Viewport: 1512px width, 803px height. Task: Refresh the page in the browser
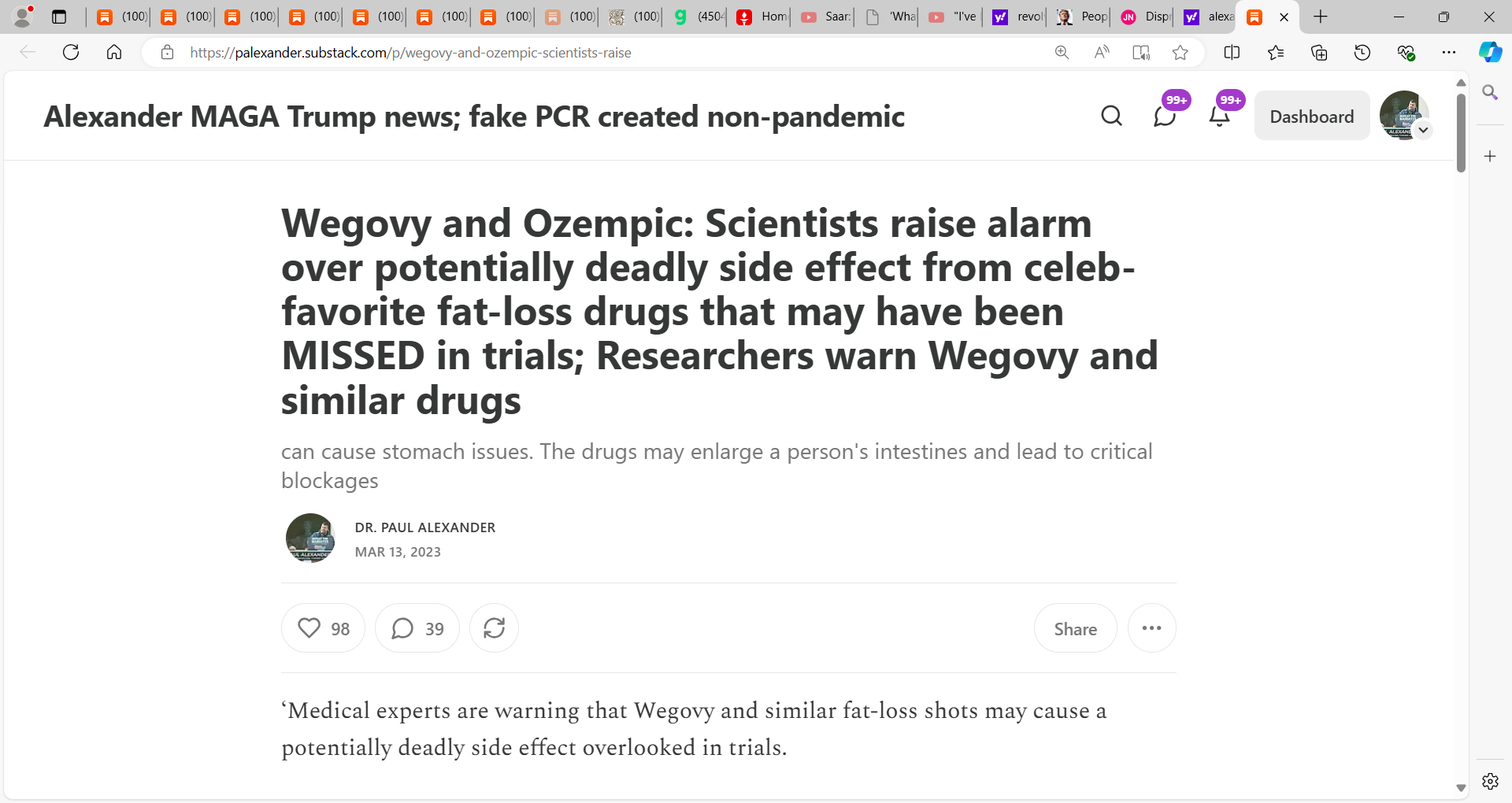[x=71, y=53]
